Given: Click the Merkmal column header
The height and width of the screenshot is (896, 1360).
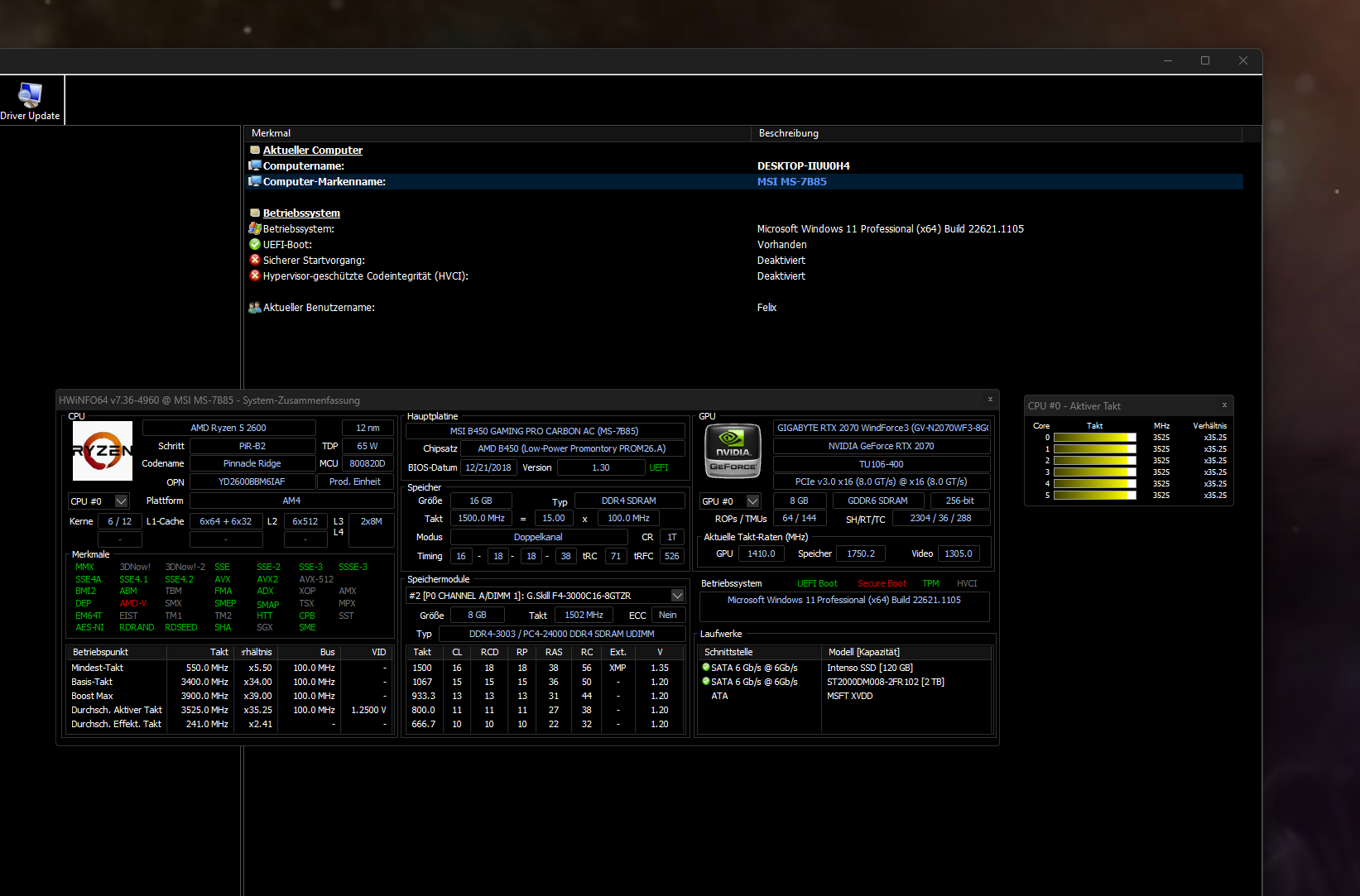Looking at the screenshot, I should [x=497, y=133].
